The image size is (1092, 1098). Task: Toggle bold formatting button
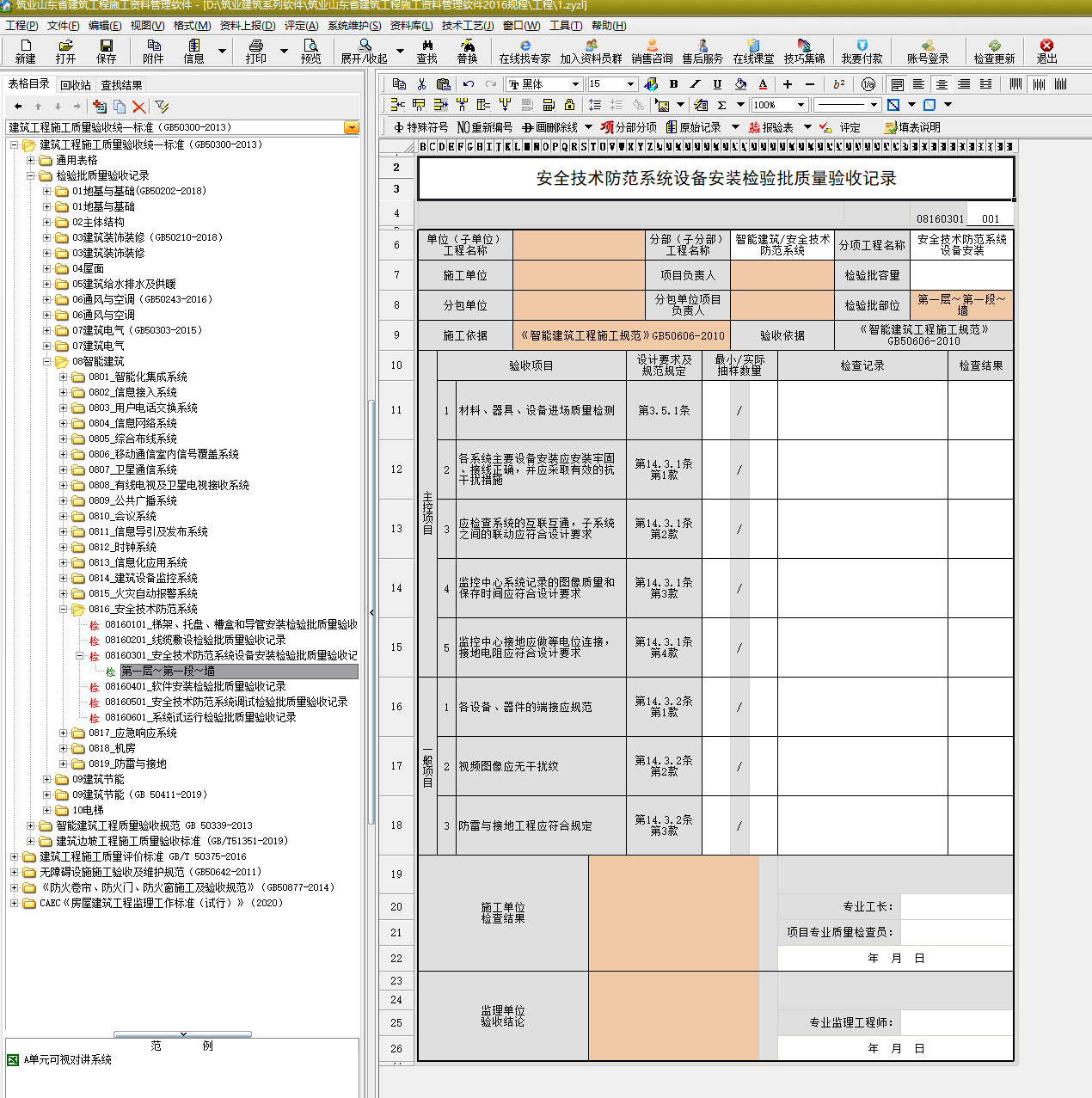(x=673, y=83)
